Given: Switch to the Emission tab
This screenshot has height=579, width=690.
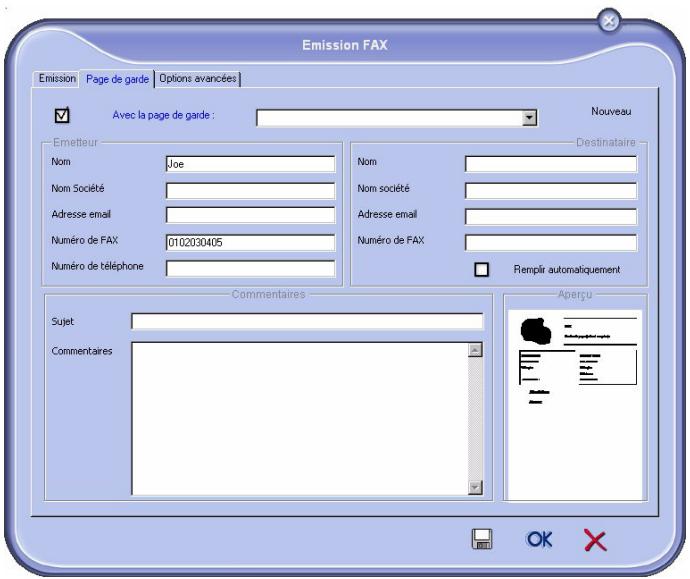Looking at the screenshot, I should point(57,79).
